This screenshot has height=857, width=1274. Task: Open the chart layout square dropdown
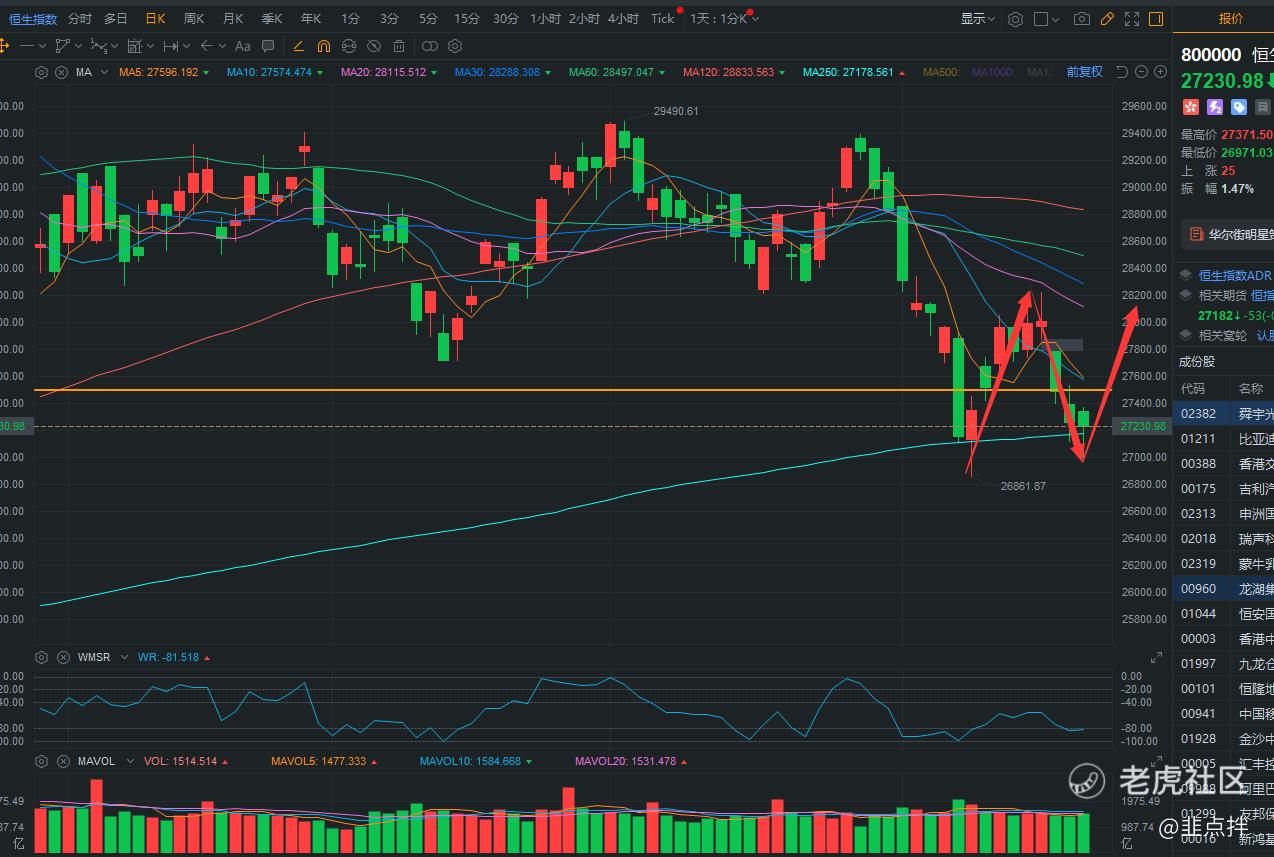click(1047, 18)
